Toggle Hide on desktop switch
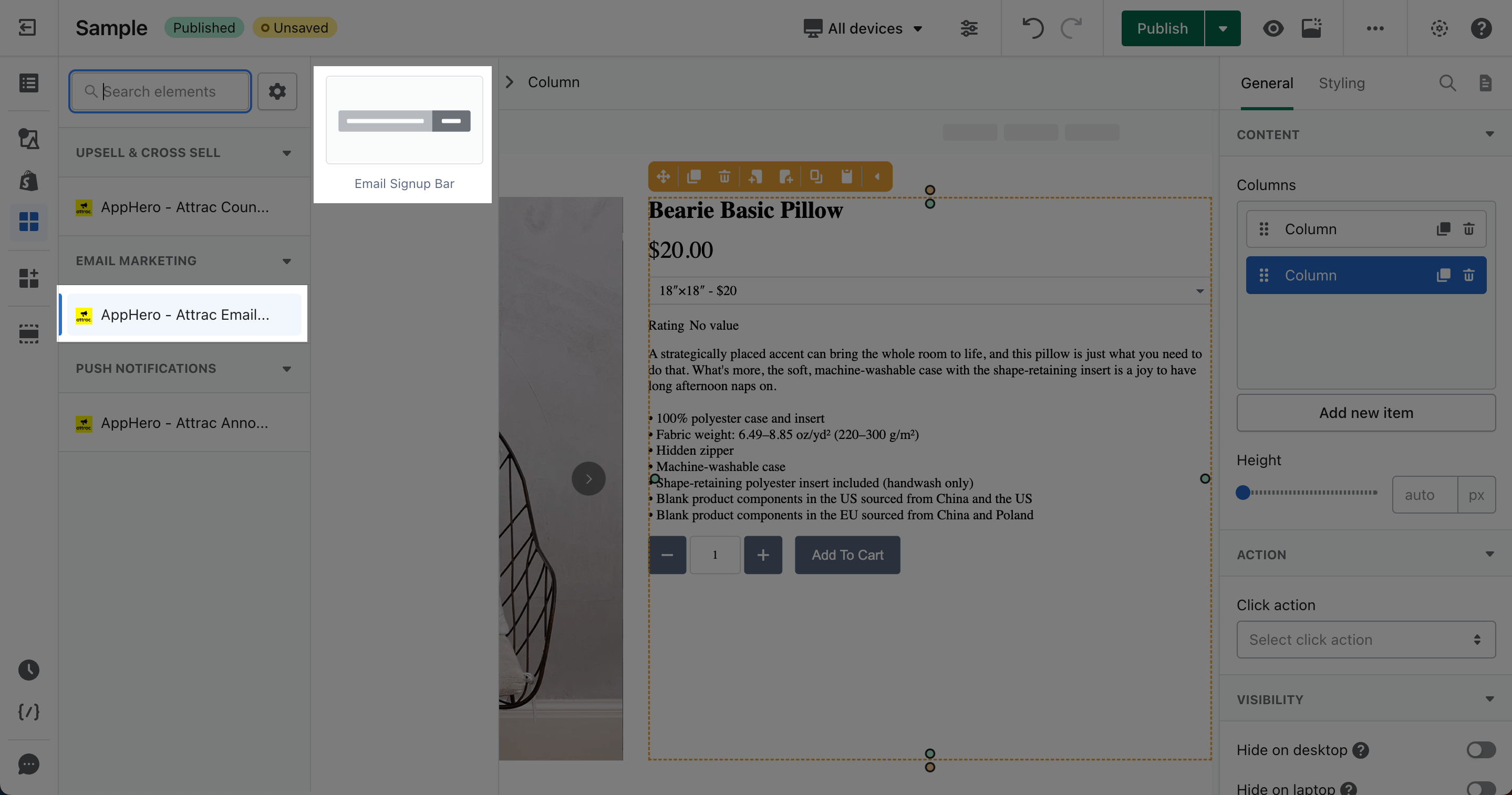Screen dimensions: 1512x795 [1480, 750]
